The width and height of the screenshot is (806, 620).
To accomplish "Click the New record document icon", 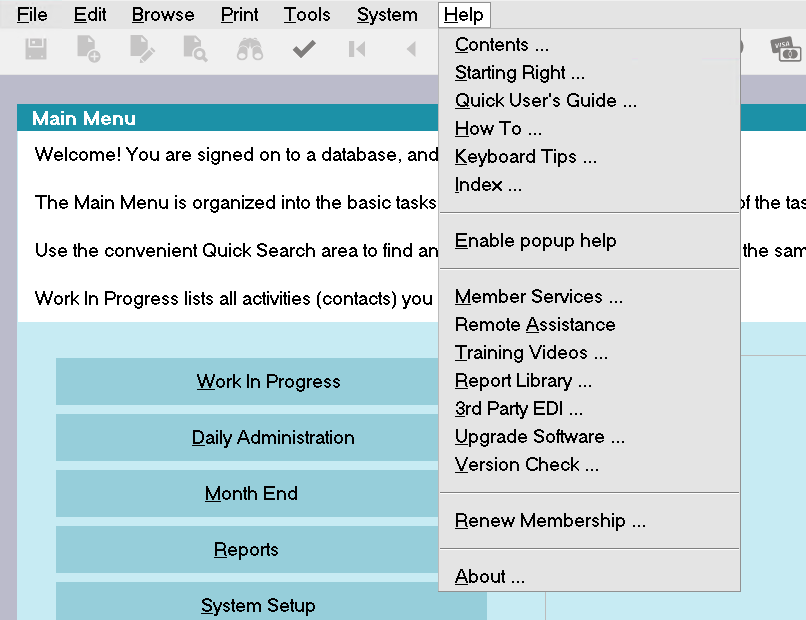I will (89, 49).
